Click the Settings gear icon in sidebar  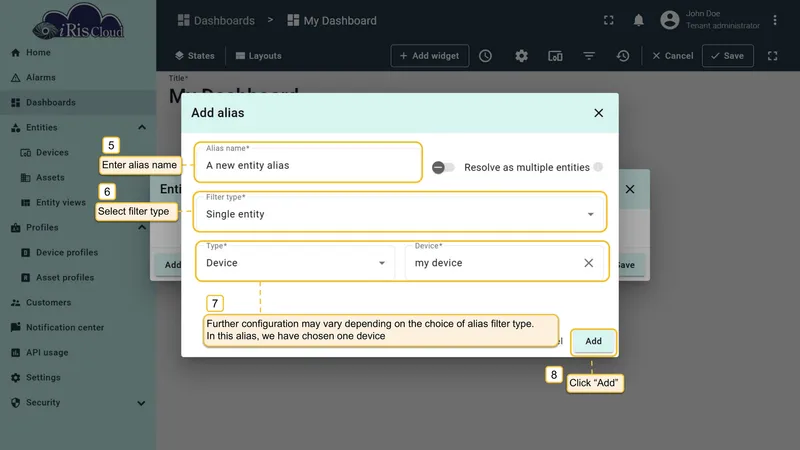tap(15, 378)
